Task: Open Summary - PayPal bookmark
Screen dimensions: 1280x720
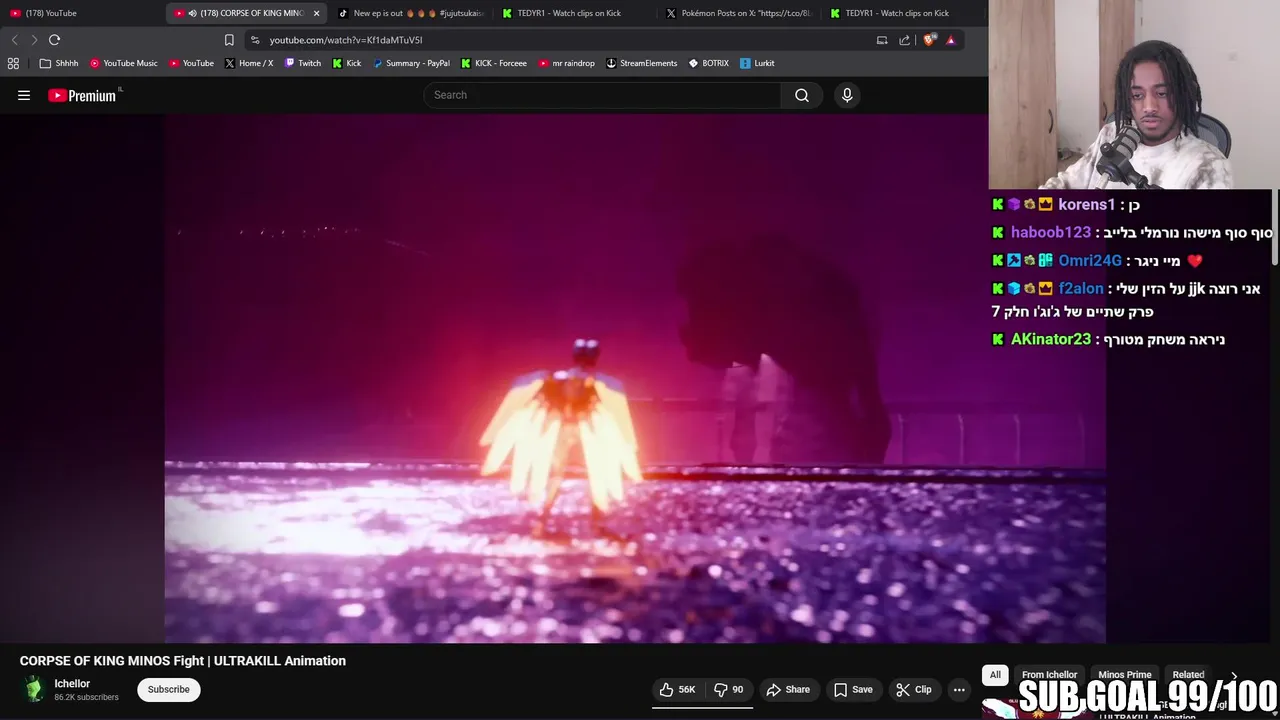Action: (x=411, y=63)
